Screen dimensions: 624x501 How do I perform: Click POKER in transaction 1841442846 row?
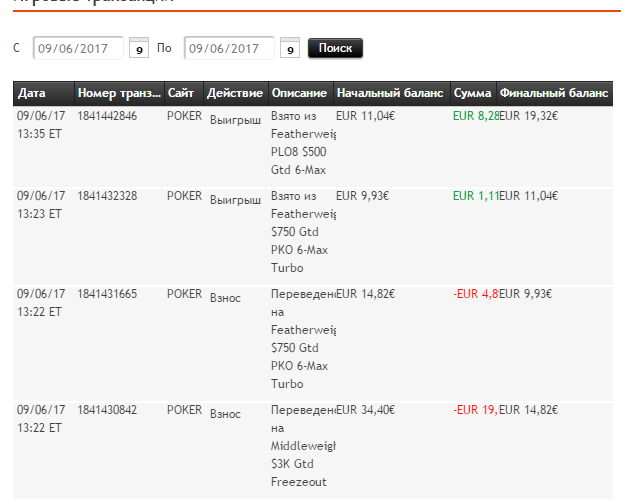point(184,116)
